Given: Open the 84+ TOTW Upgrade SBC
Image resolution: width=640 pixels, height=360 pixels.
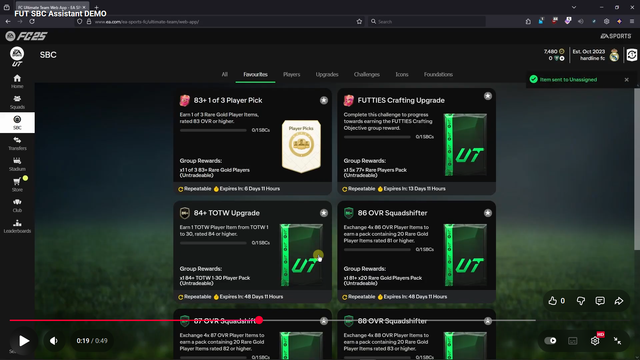Looking at the screenshot, I should (x=253, y=252).
